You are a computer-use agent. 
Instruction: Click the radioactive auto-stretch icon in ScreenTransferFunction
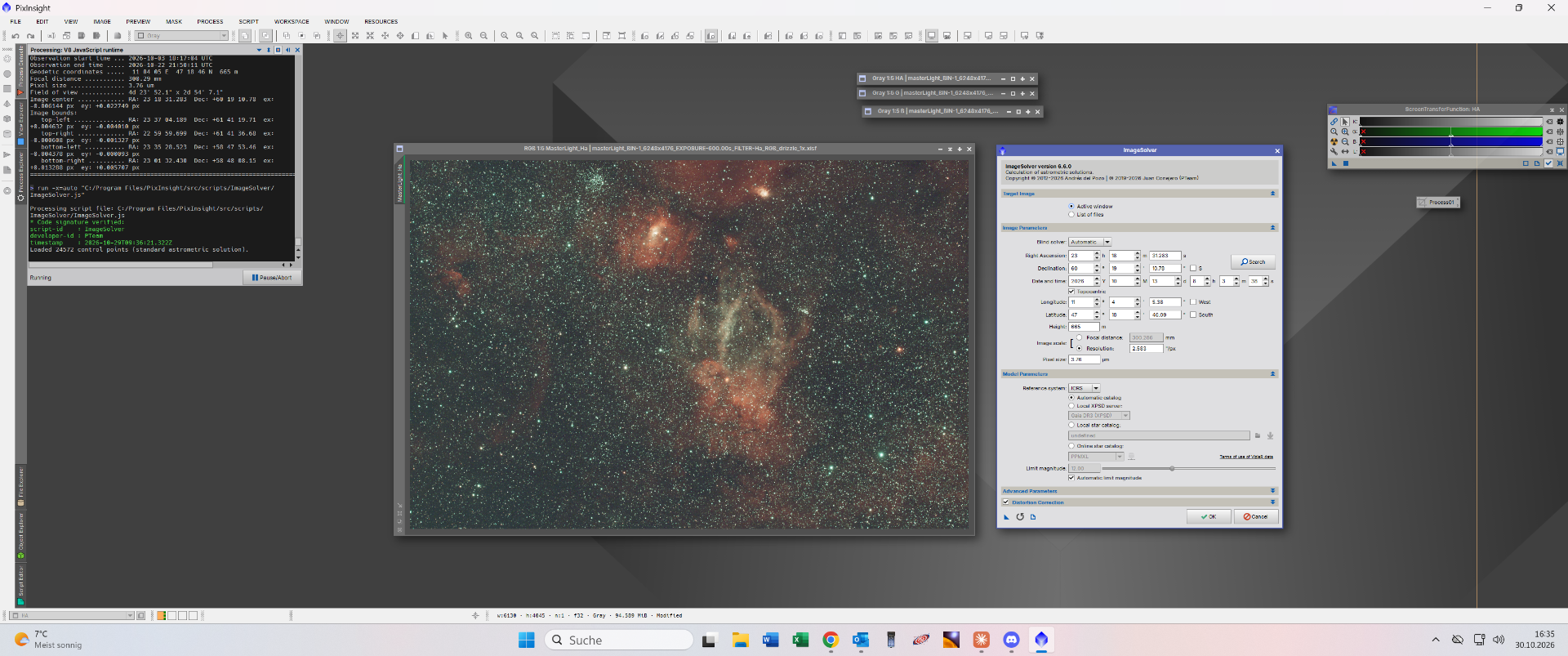[1334, 141]
